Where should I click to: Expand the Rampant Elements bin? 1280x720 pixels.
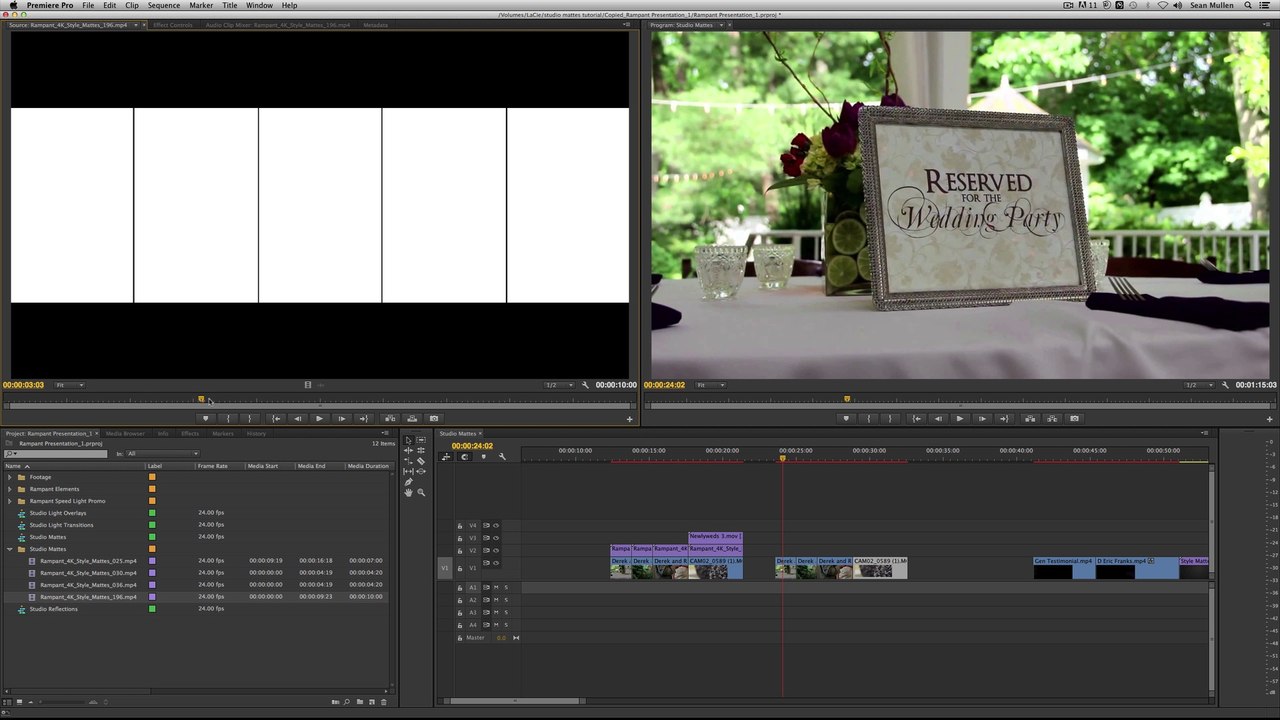(x=10, y=489)
